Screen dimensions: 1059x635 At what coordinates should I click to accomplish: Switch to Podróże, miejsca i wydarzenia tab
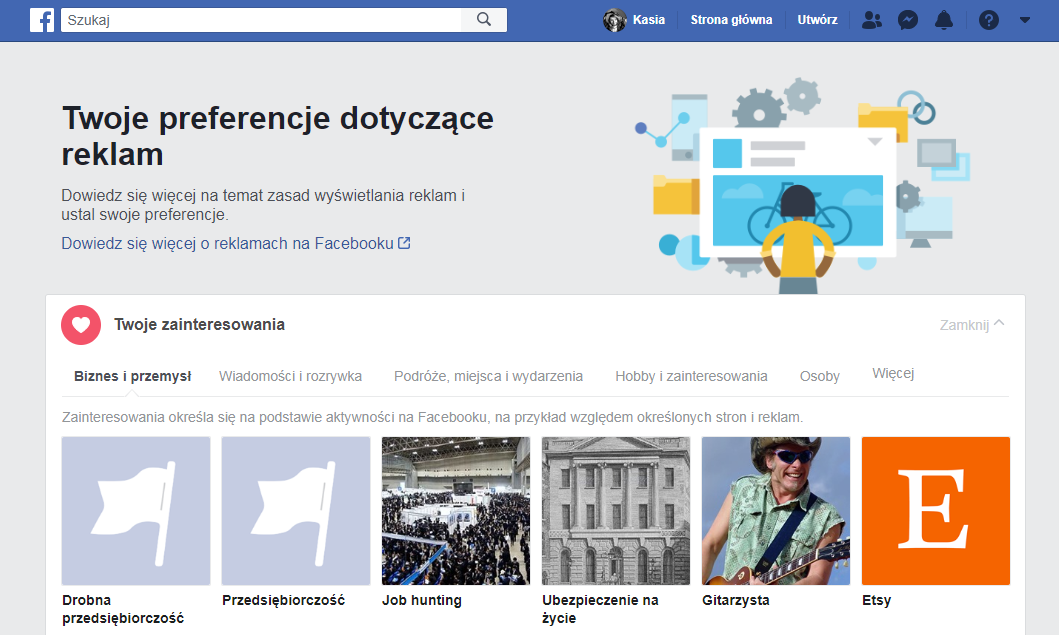click(x=488, y=376)
